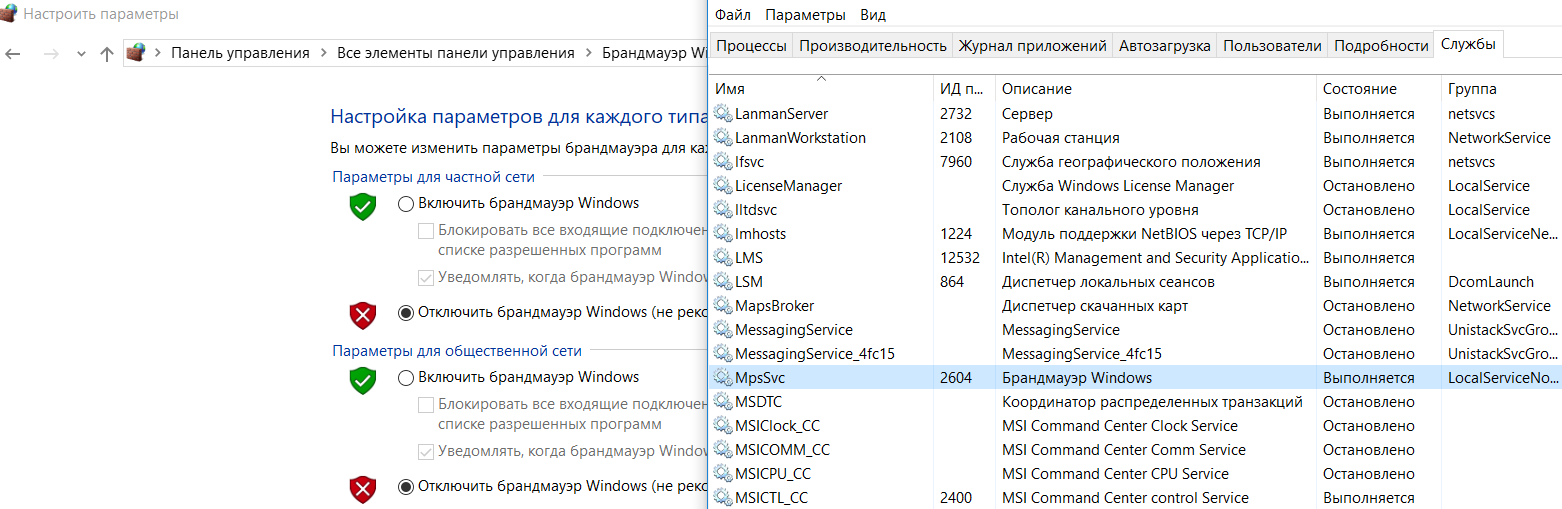Switch to the Автозагрузка tab
Image resolution: width=1562 pixels, height=509 pixels.
(1165, 45)
